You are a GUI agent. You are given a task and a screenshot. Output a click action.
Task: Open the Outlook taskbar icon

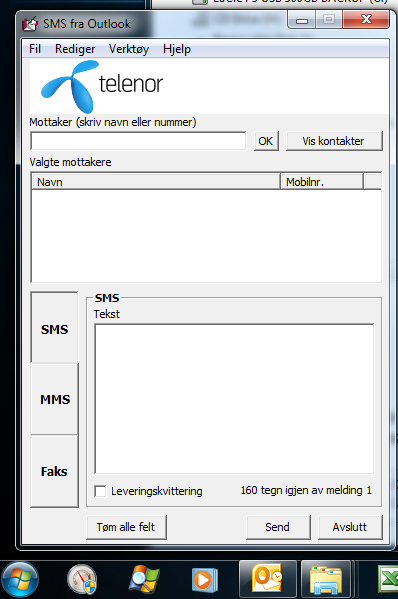point(267,580)
